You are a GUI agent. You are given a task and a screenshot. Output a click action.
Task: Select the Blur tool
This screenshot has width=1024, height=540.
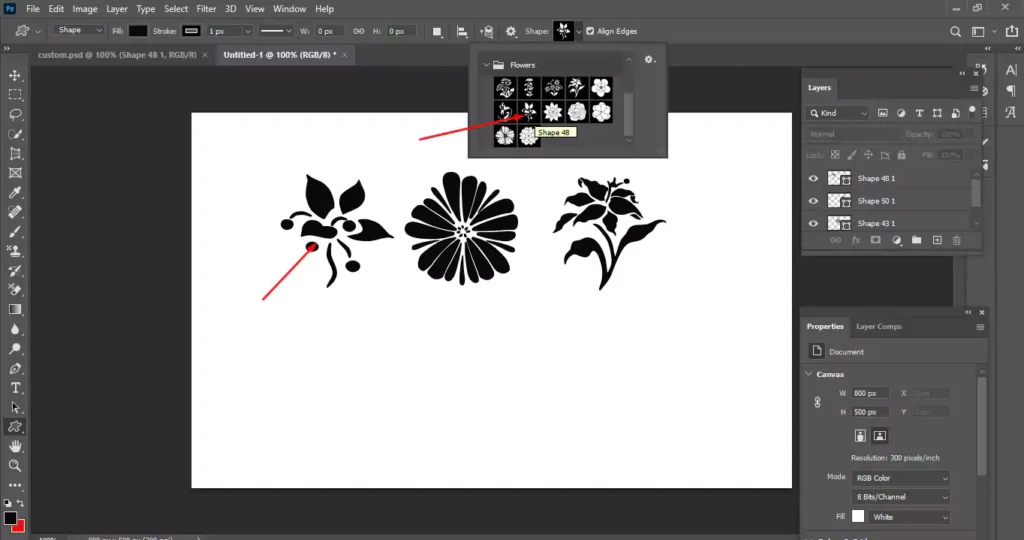coord(15,329)
